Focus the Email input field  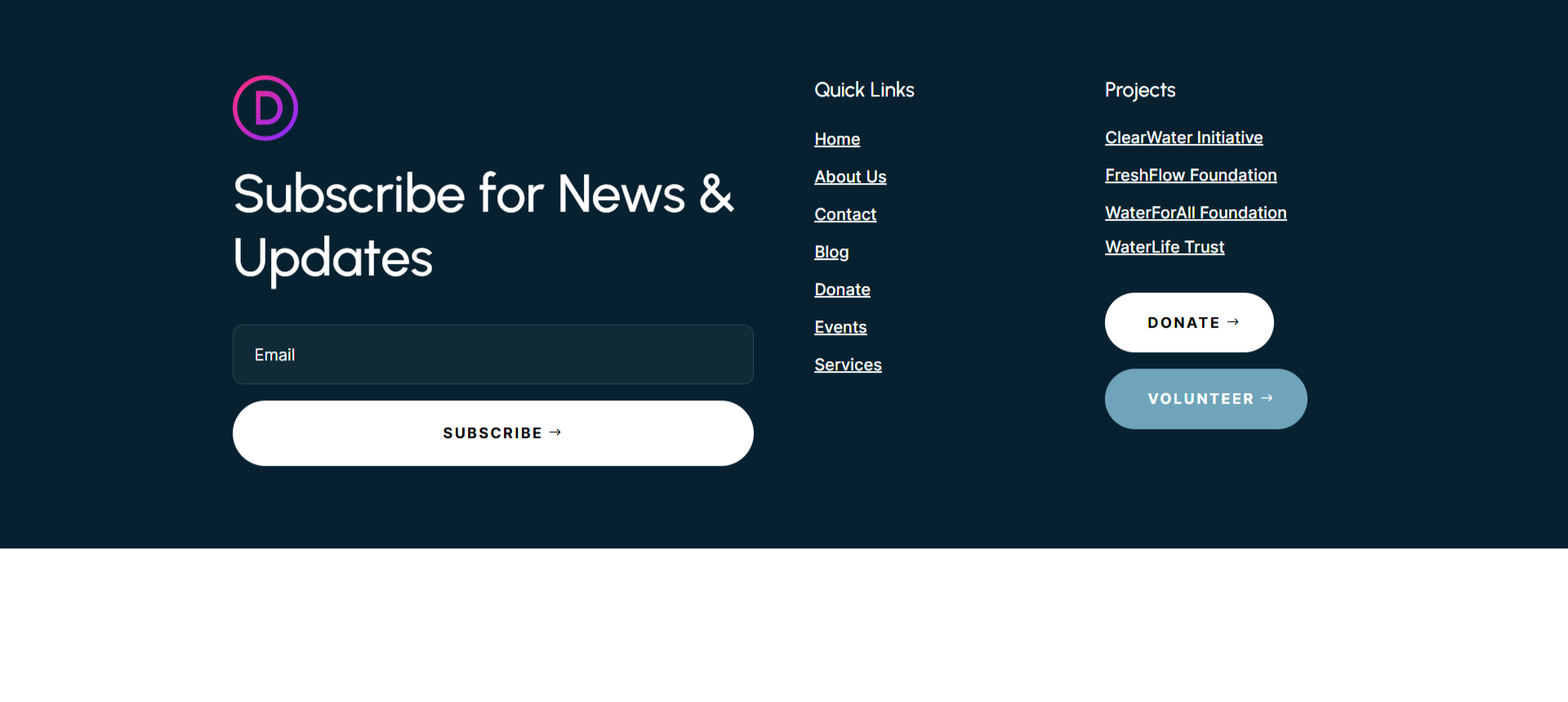[x=492, y=355]
